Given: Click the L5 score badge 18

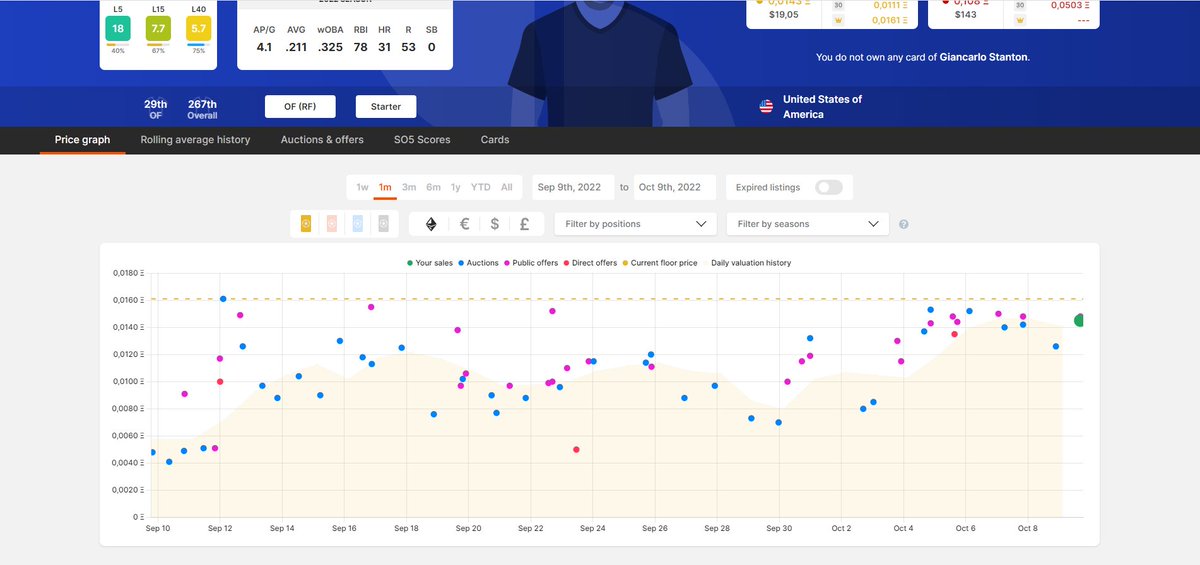Looking at the screenshot, I should [118, 29].
